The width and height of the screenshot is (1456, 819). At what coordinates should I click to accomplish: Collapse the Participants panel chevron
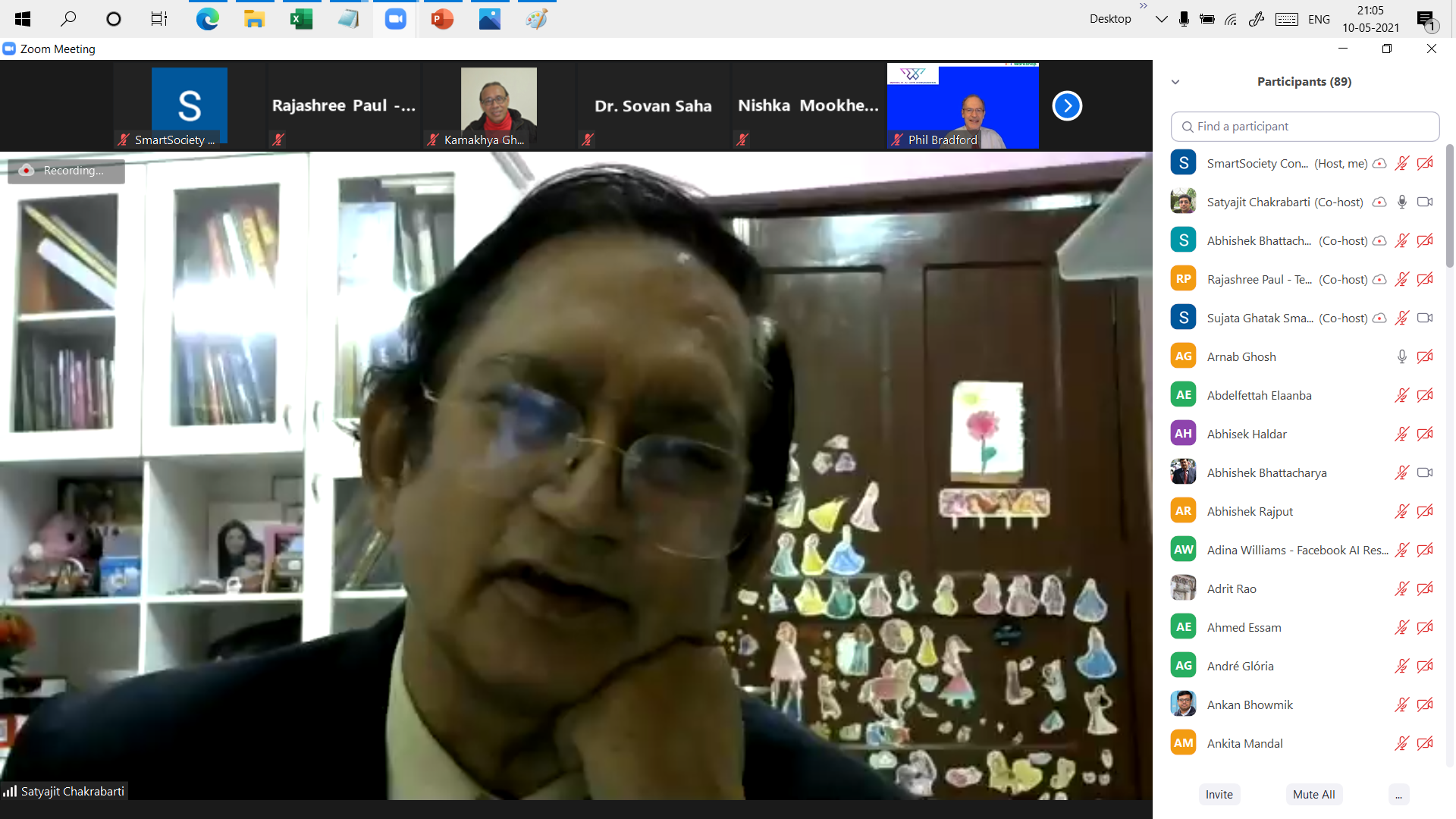[1175, 82]
